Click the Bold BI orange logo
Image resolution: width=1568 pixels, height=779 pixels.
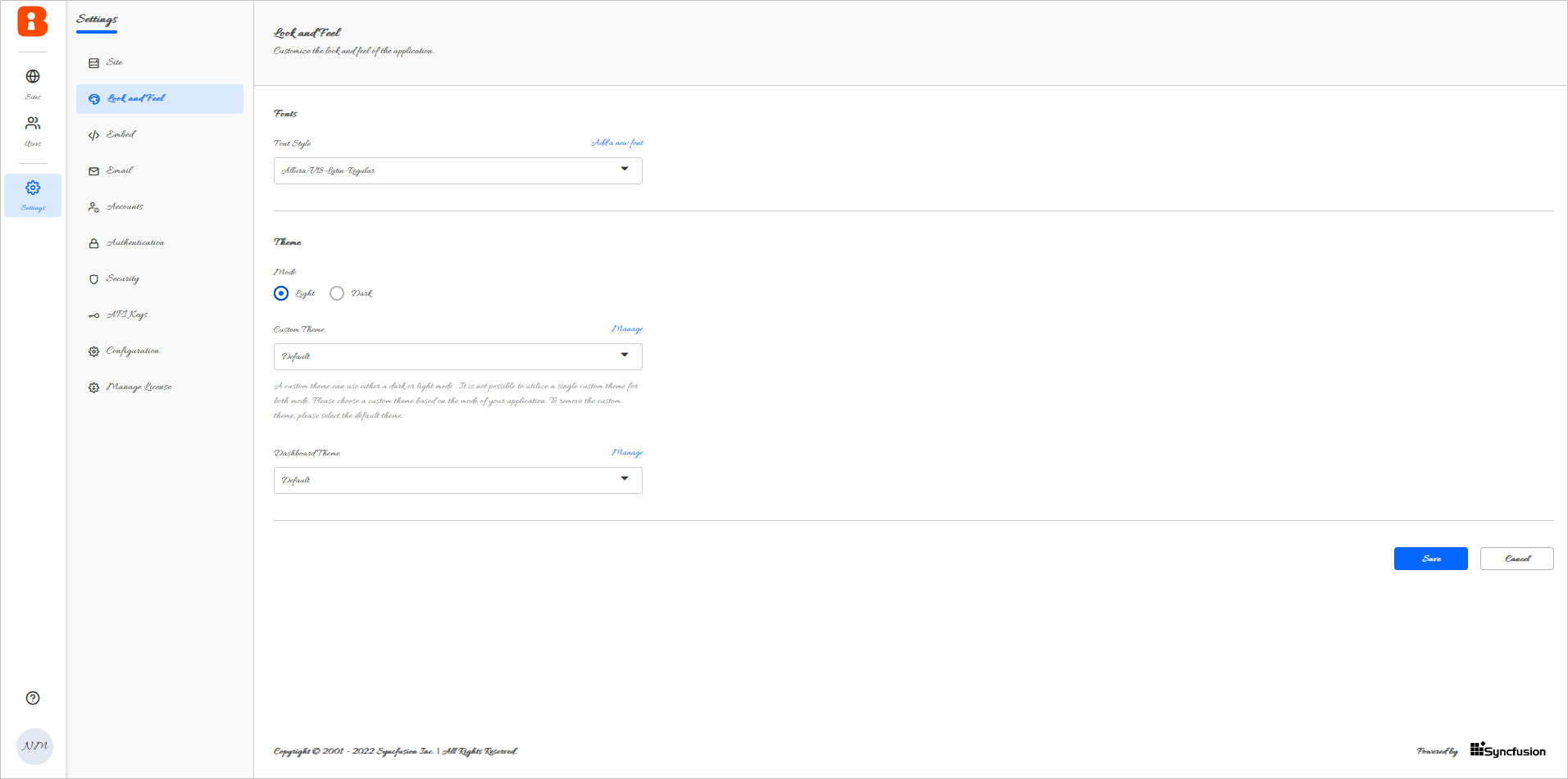(33, 21)
